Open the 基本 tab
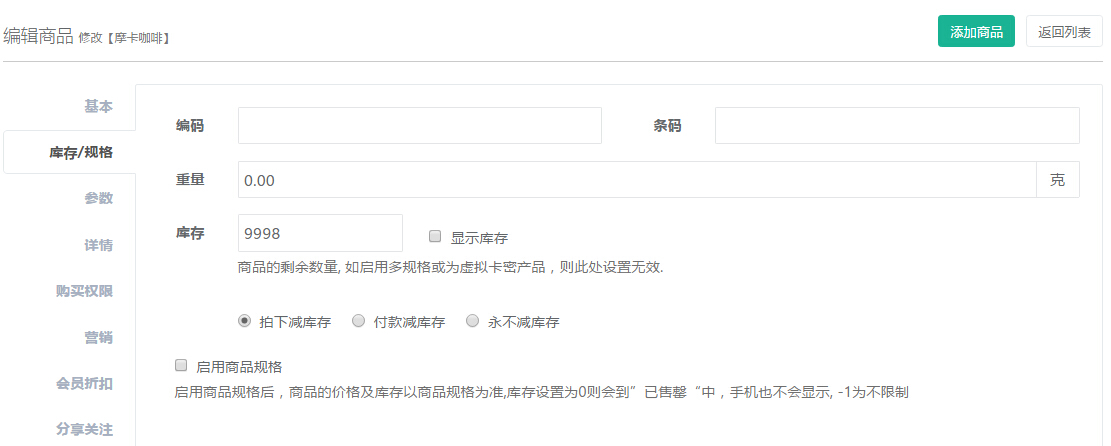 (98, 106)
